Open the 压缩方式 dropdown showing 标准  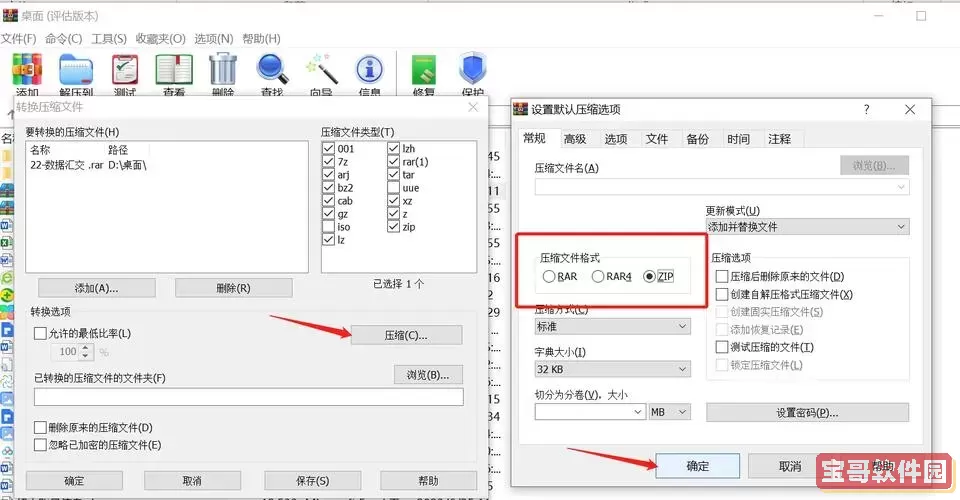pyautogui.click(x=612, y=327)
